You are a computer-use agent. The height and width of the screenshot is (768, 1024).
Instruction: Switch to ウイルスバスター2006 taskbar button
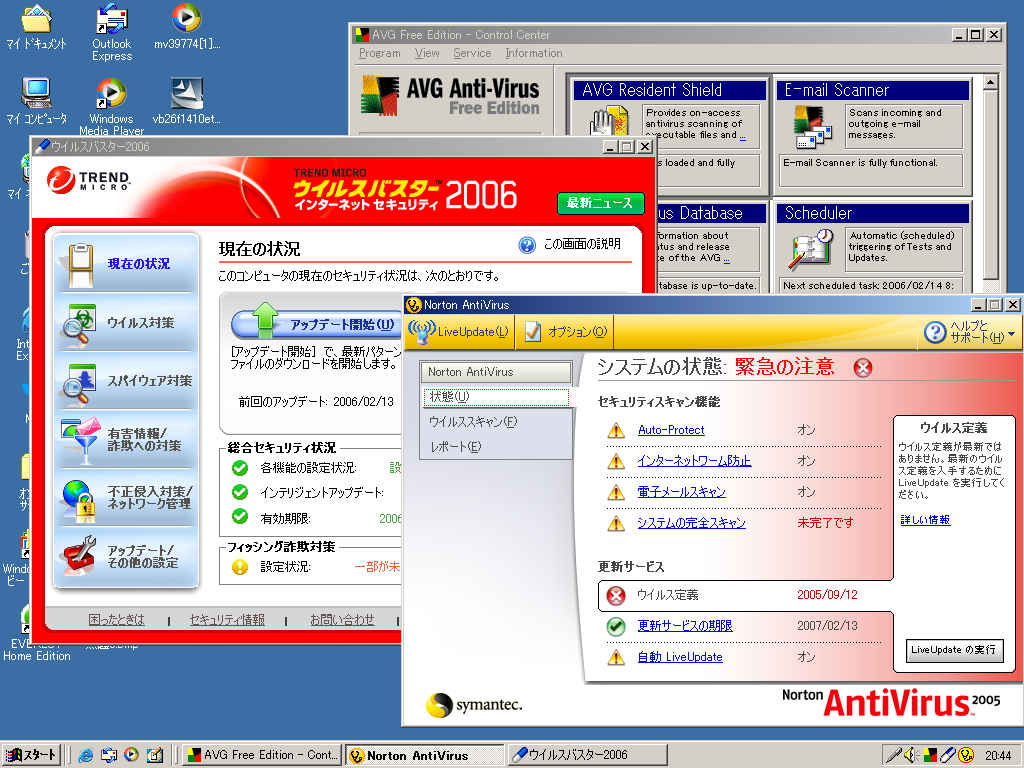587,755
